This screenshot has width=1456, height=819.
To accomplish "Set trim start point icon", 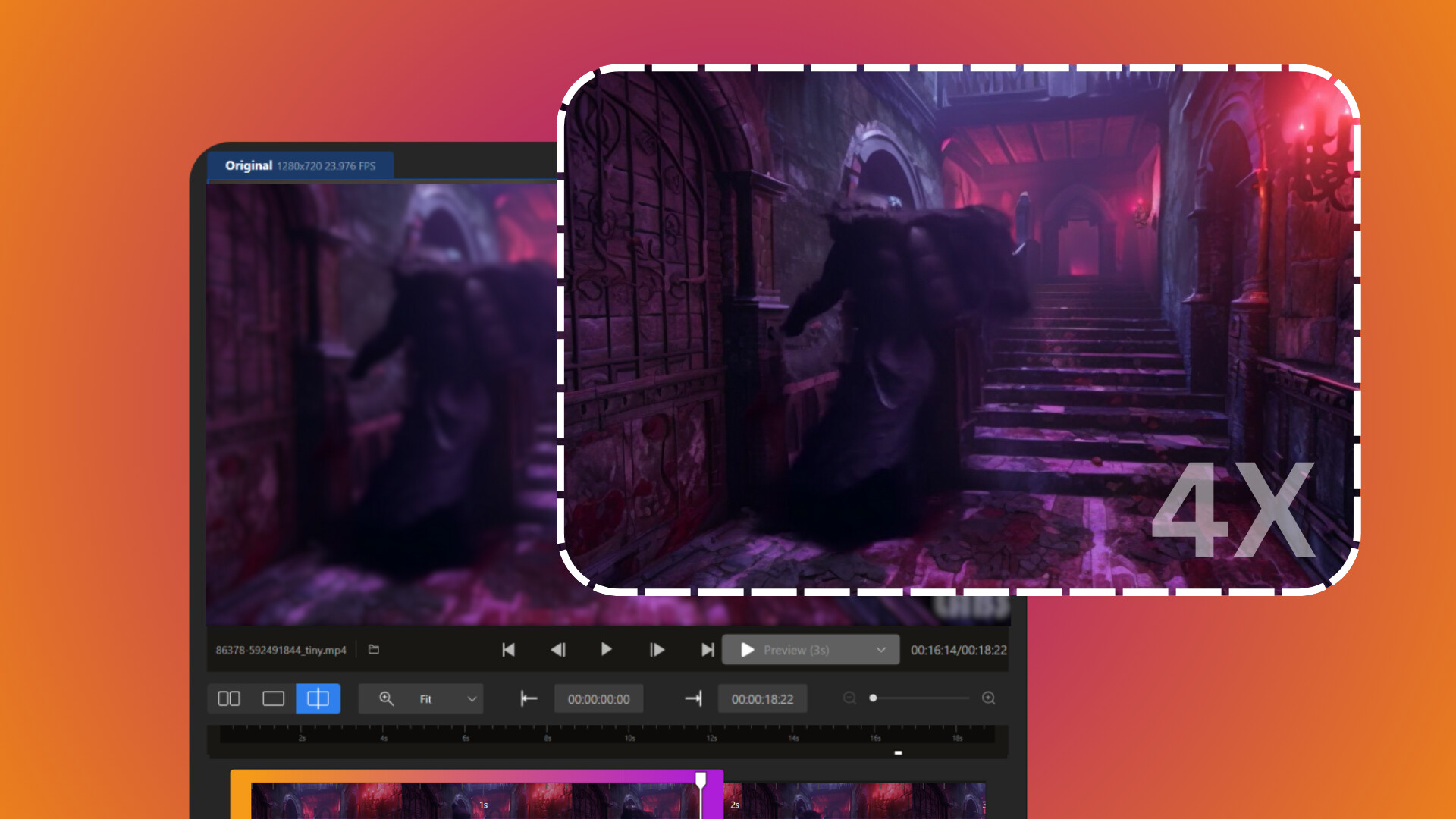I will coord(529,698).
